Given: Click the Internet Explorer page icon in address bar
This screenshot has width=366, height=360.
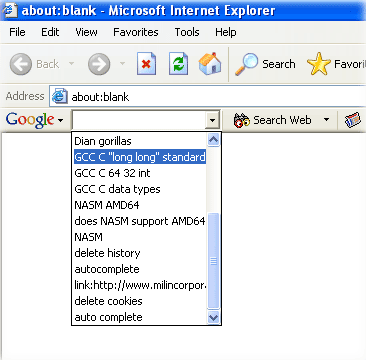Looking at the screenshot, I should pos(60,97).
